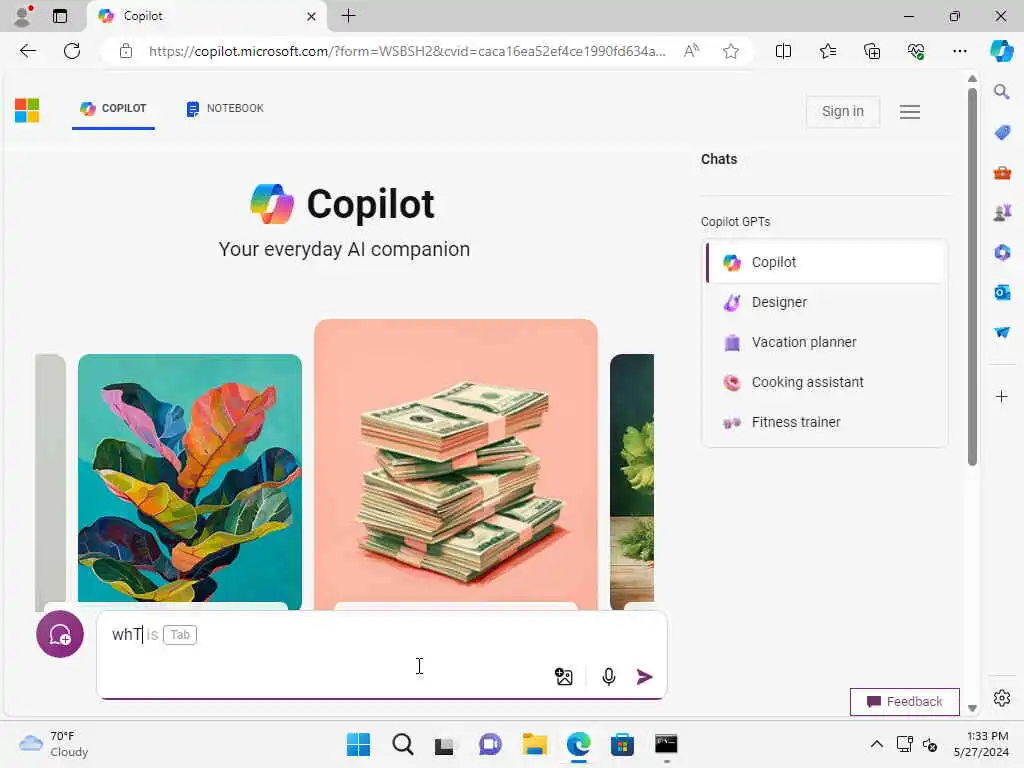This screenshot has width=1024, height=768.
Task: Open the Edge sidebar search icon
Action: coord(1002,92)
